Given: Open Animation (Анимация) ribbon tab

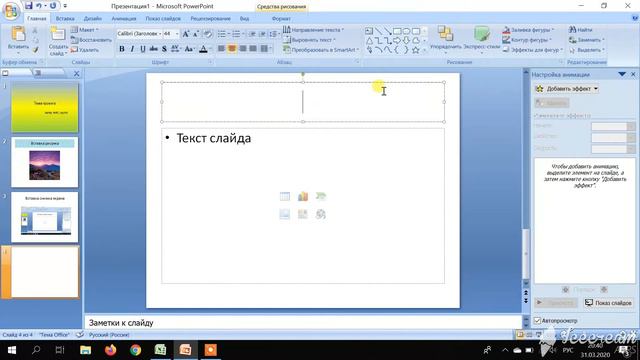Looking at the screenshot, I should tap(124, 18).
